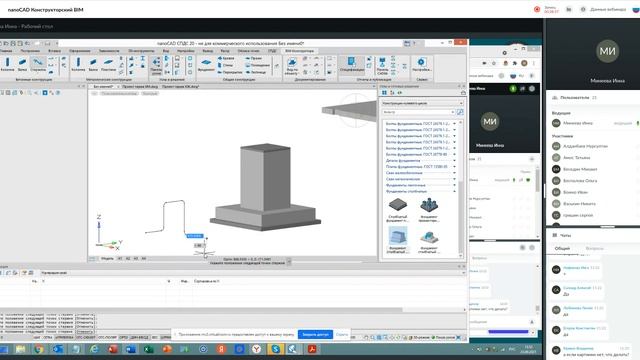The width and height of the screenshot is (640, 360).
Task: Open Adobe Acrobat from the taskbar
Action: (x=312, y=349)
